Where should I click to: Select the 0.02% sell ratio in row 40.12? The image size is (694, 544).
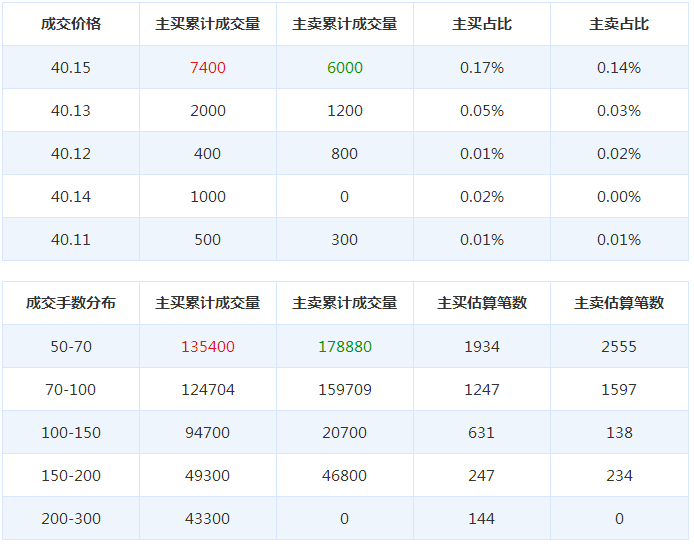619,154
